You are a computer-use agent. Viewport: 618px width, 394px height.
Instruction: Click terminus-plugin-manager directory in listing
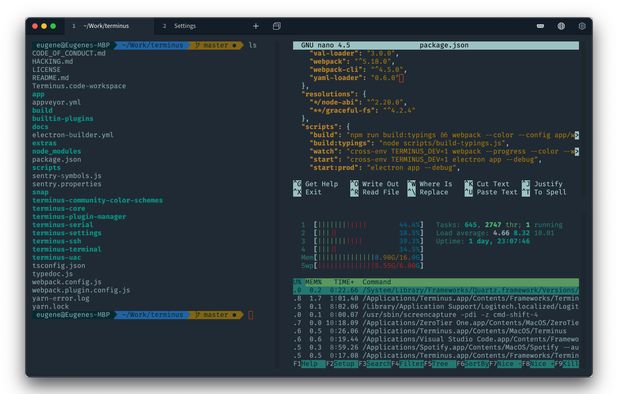(79, 217)
